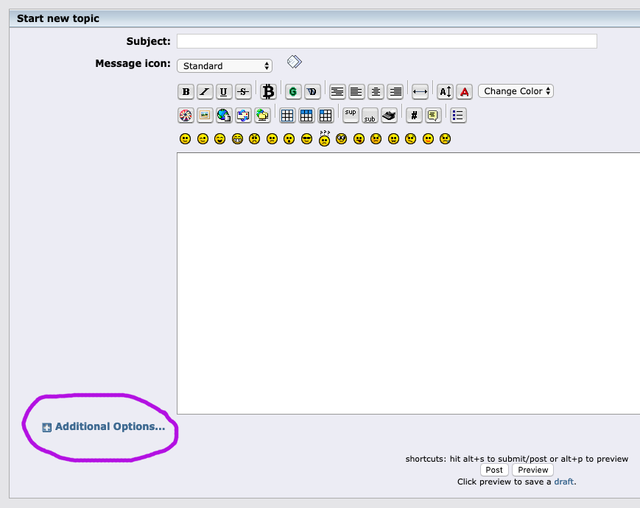Insert a hyperlink with globe icon

click(x=224, y=115)
